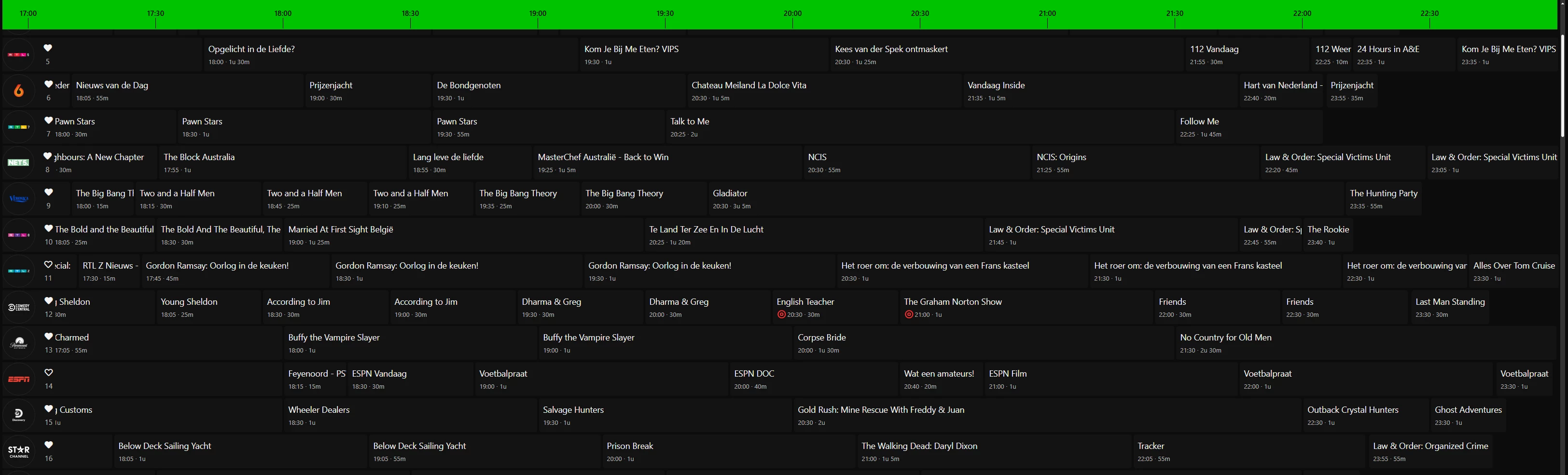Open Corpse Bride at 20:00

coord(984,343)
